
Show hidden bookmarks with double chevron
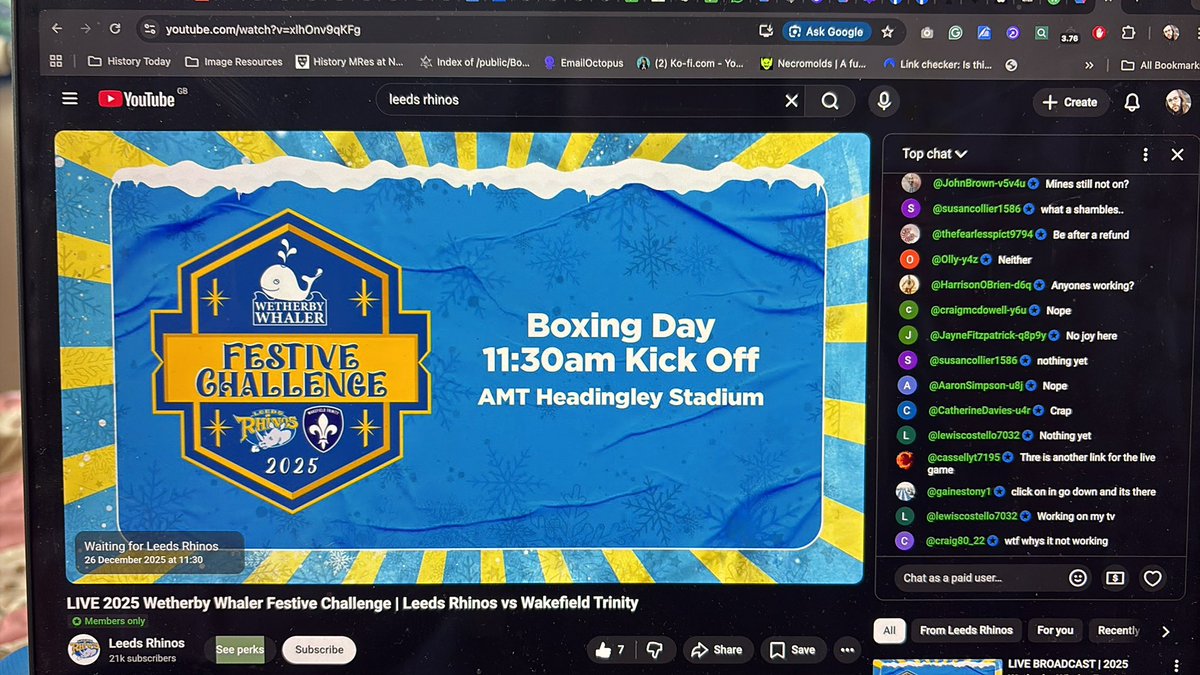[1089, 65]
